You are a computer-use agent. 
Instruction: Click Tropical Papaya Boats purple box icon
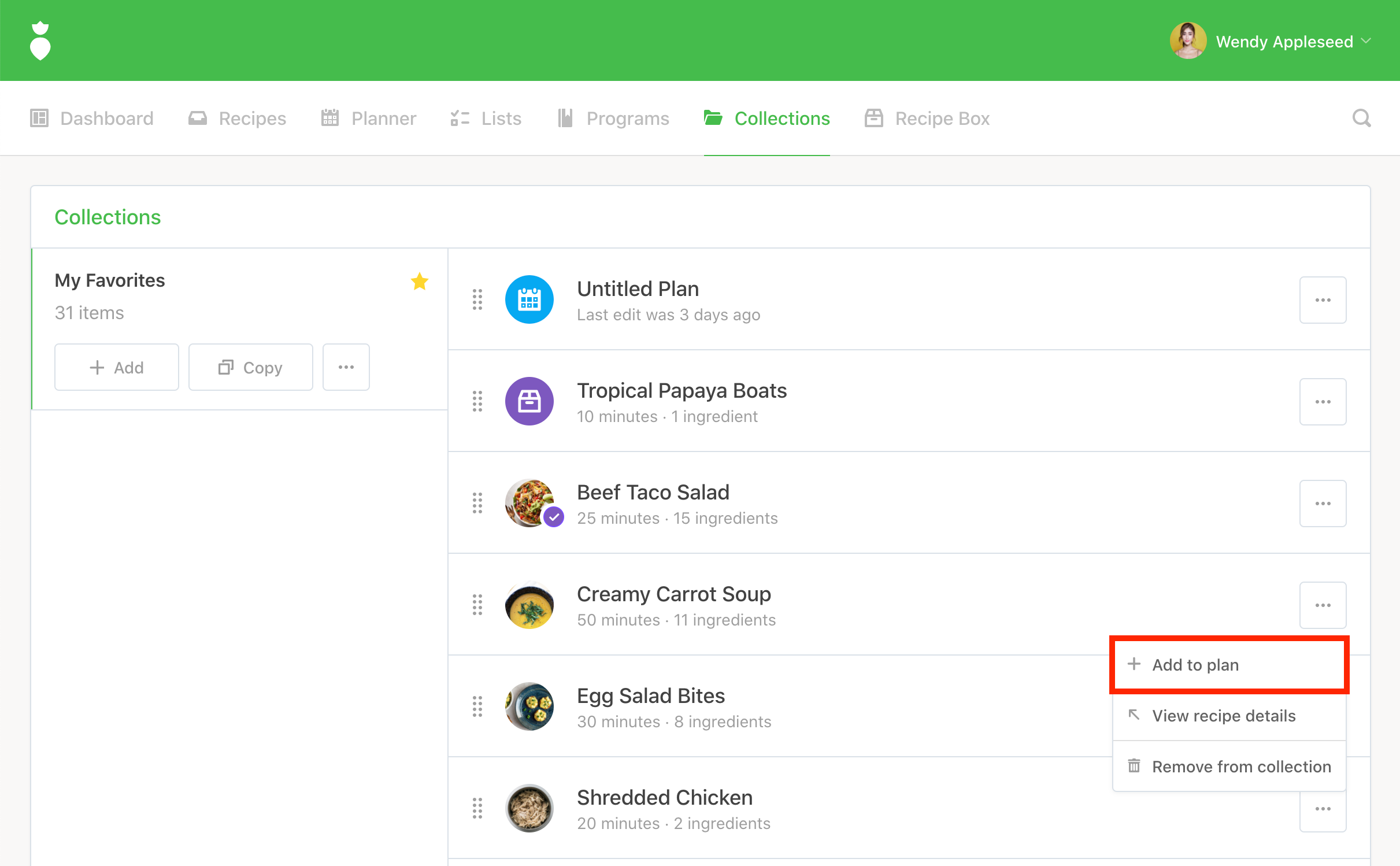(529, 401)
